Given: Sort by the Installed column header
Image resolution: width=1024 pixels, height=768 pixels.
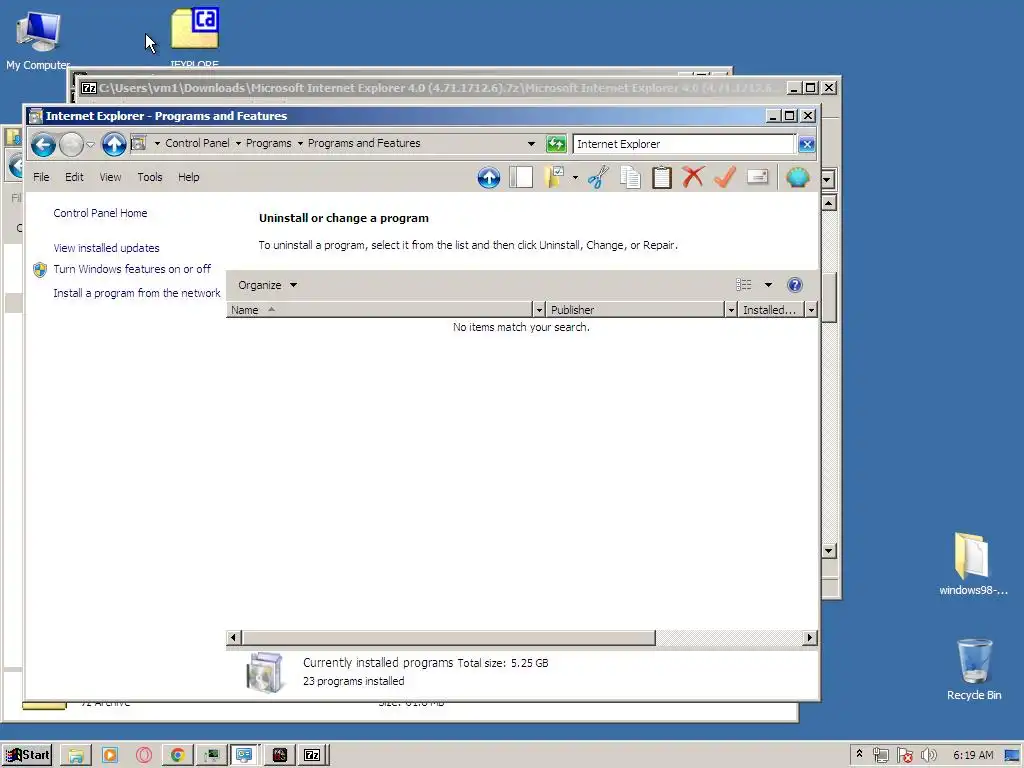Looking at the screenshot, I should pos(772,310).
